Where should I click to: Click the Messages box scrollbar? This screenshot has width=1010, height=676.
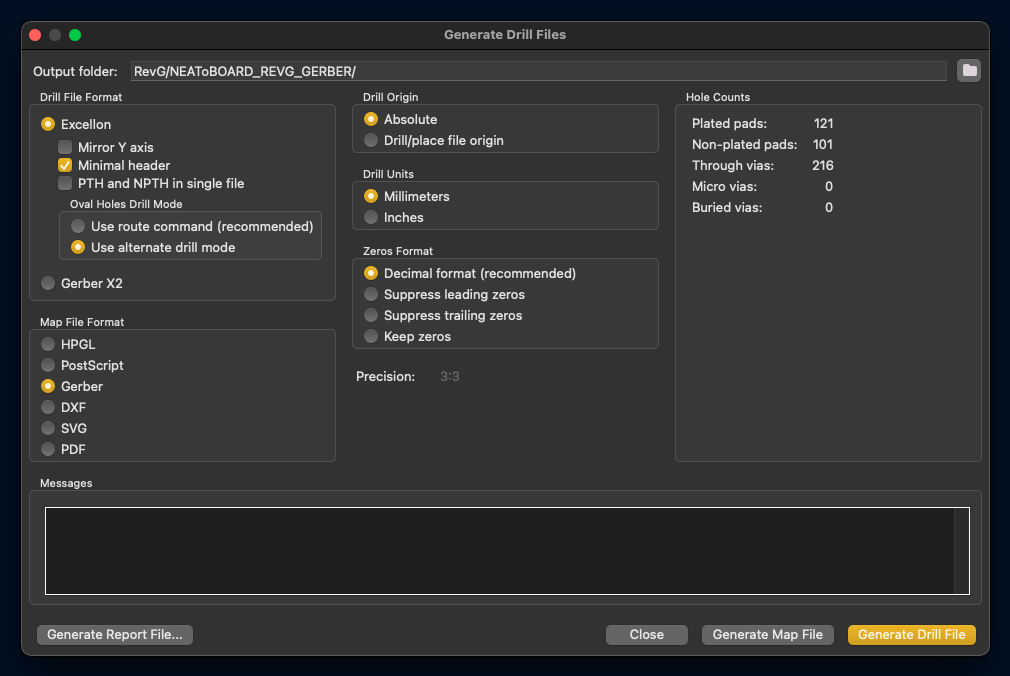961,551
